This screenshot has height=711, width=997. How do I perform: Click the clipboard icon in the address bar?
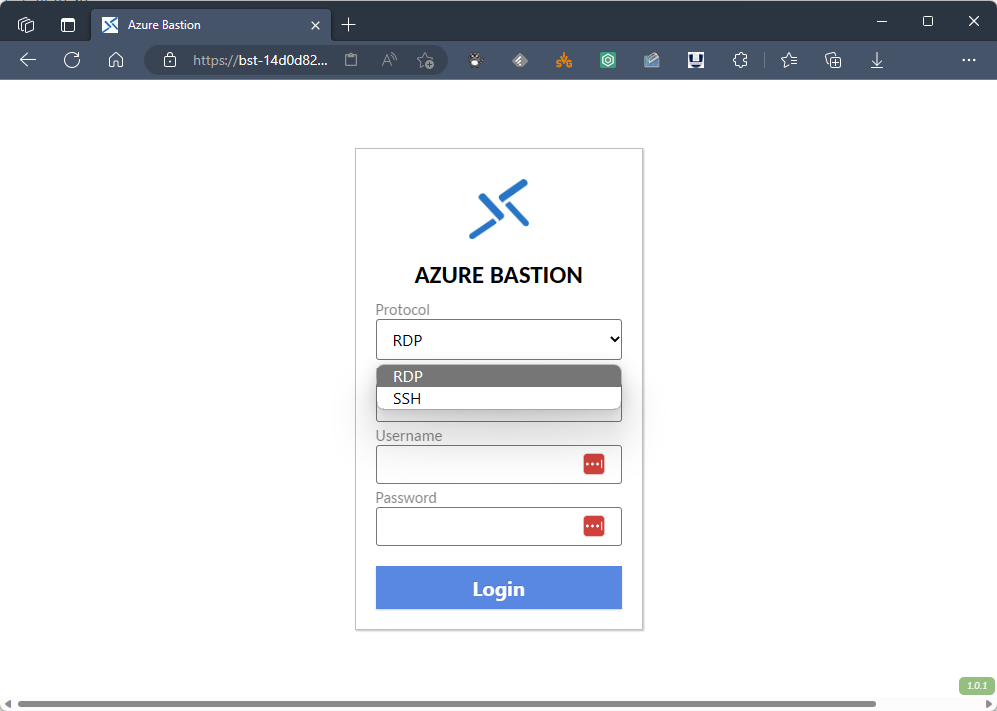click(351, 60)
